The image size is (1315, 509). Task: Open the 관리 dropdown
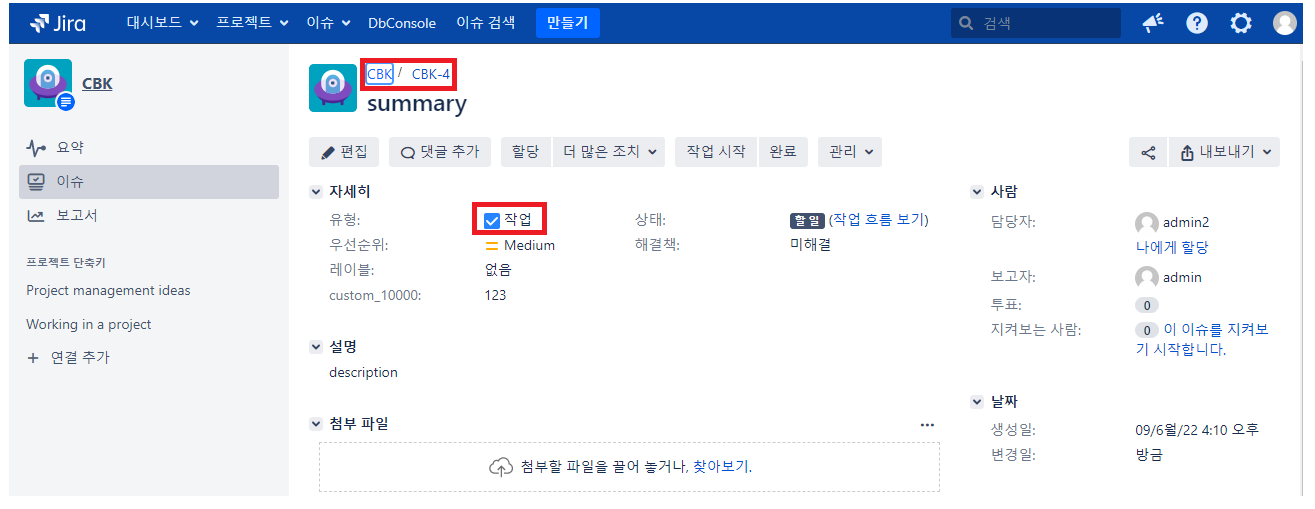point(850,152)
